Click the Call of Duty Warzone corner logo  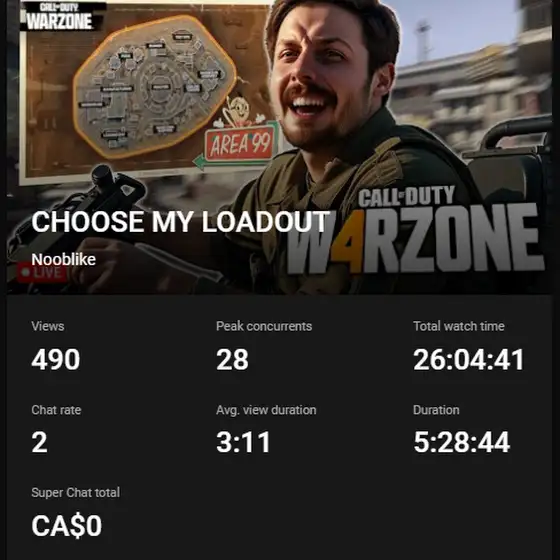tap(59, 16)
